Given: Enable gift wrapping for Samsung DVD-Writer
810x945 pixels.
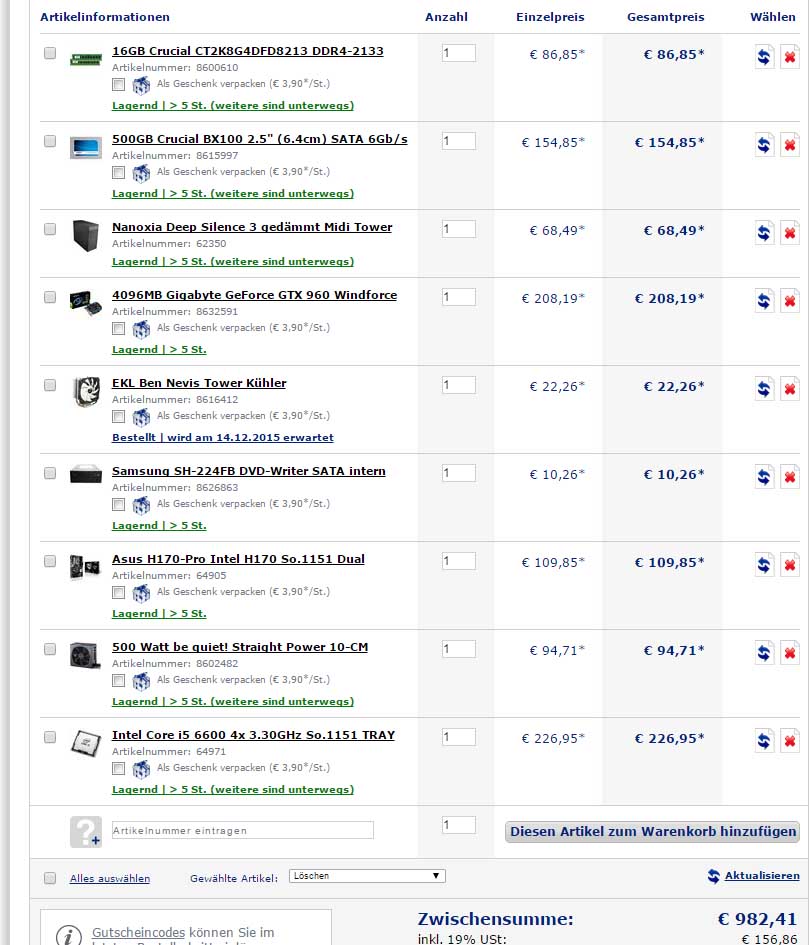Looking at the screenshot, I should tap(119, 504).
